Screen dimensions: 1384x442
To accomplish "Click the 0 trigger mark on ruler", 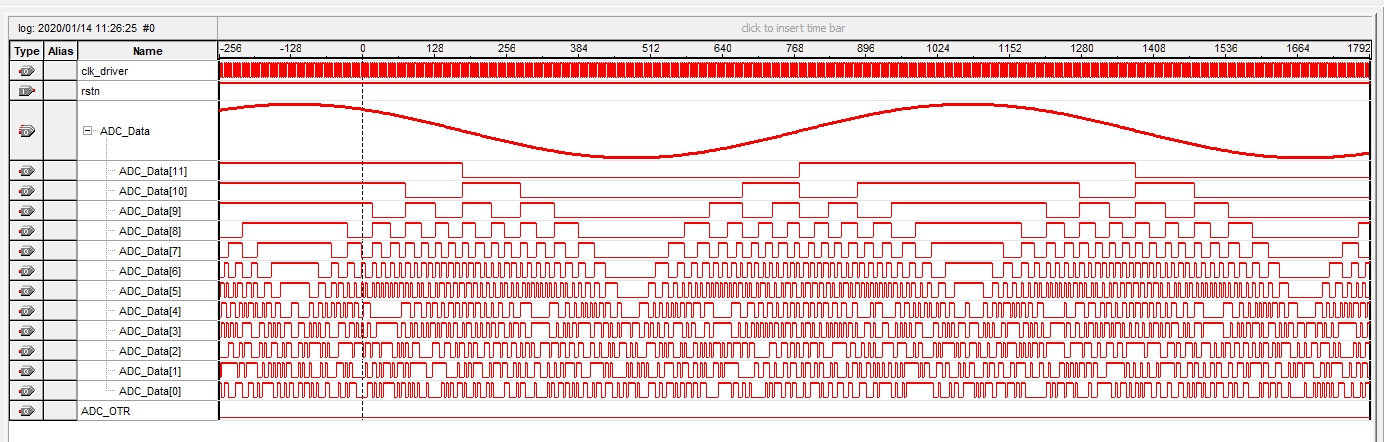I will click(362, 48).
